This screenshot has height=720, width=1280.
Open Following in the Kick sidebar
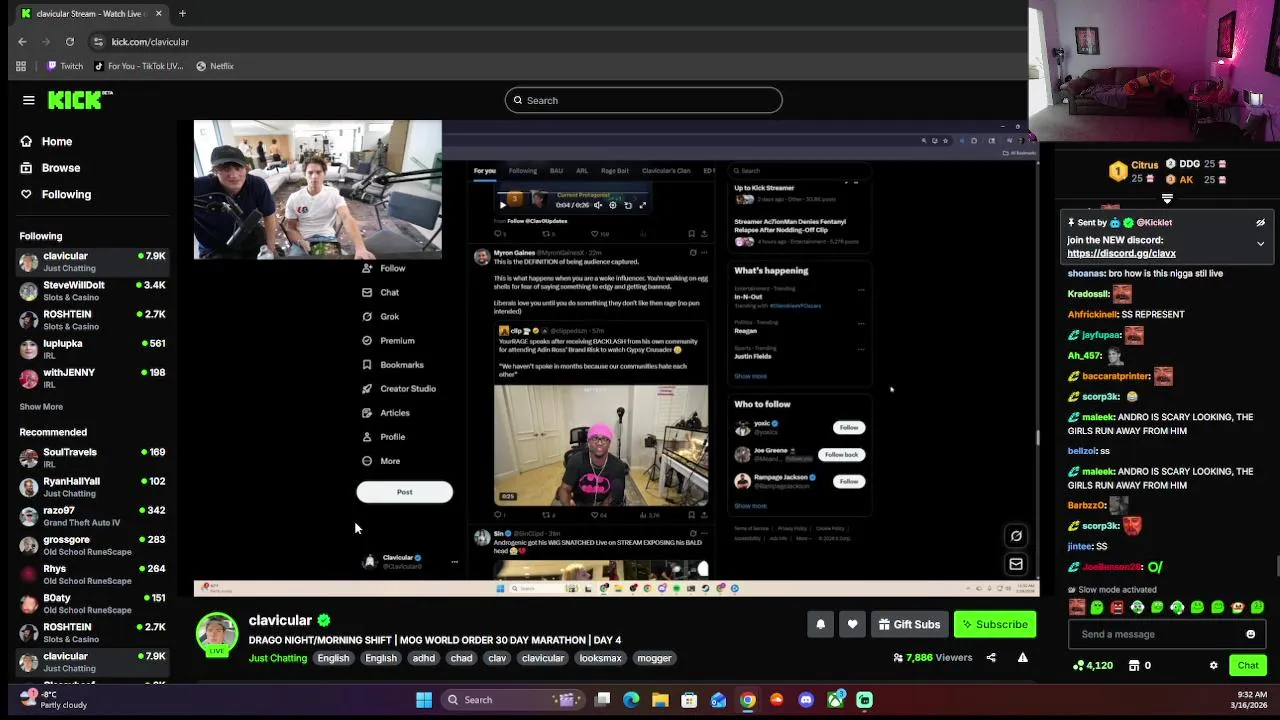click(x=55, y=194)
